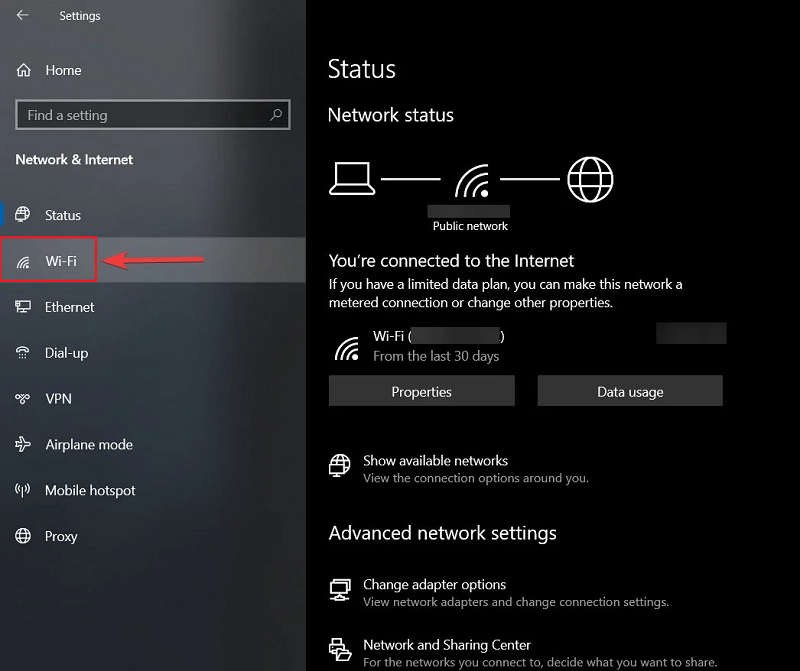The width and height of the screenshot is (800, 671).
Task: Go to Mobile hotspot settings
Action: [x=90, y=491]
